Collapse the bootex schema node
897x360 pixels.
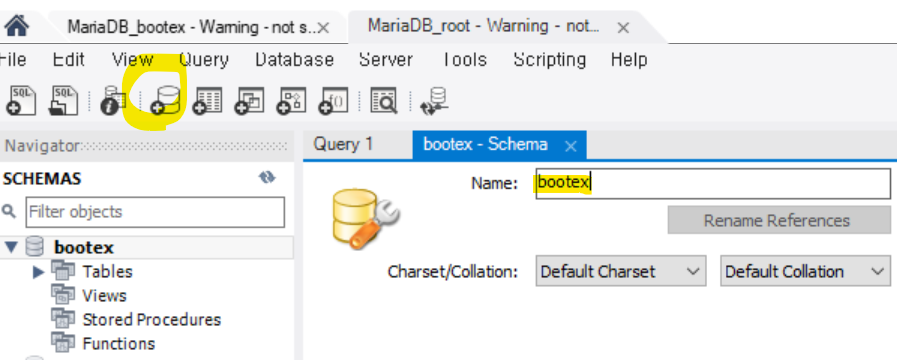(x=11, y=247)
